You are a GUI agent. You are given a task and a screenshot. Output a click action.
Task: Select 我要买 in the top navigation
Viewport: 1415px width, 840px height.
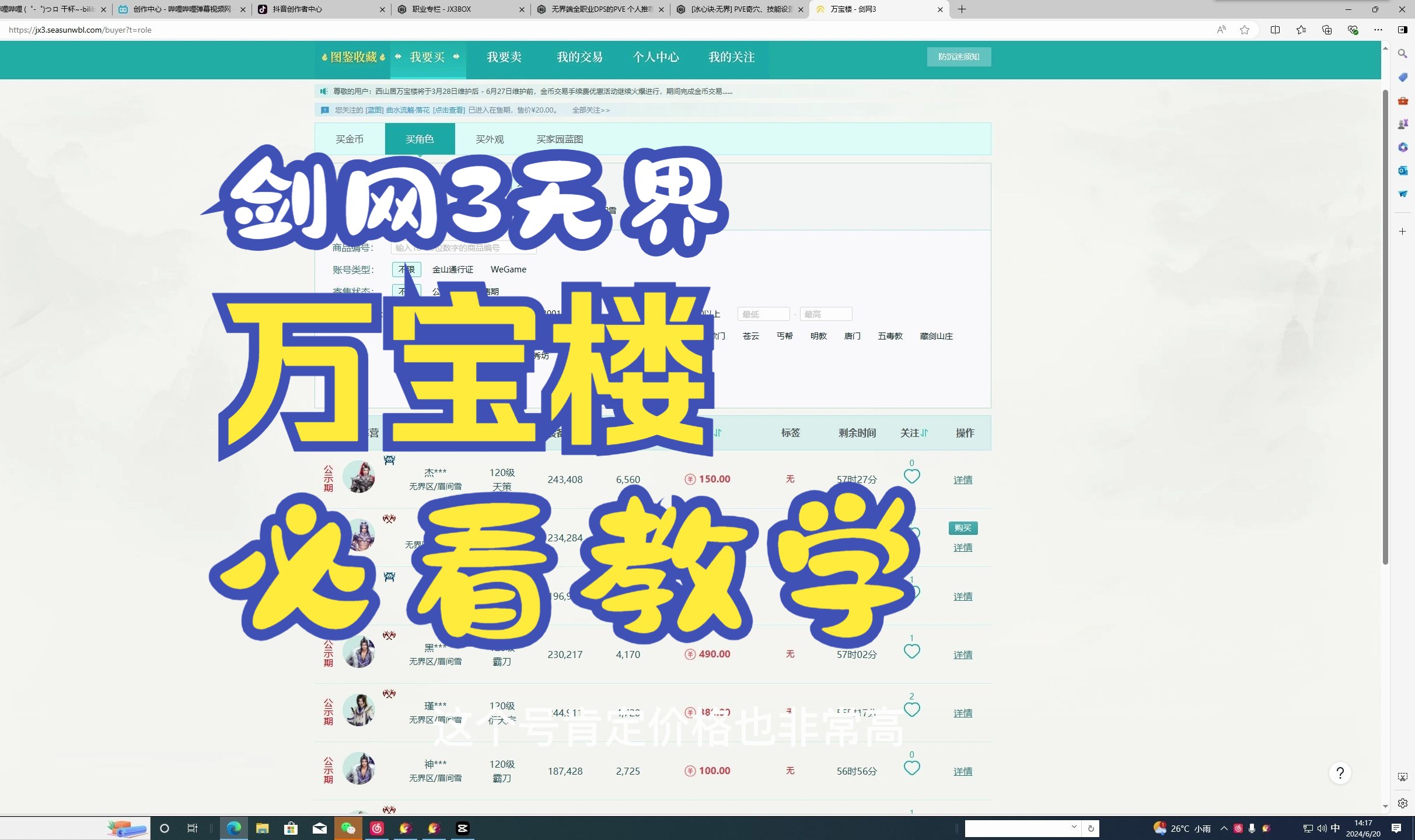pyautogui.click(x=428, y=57)
